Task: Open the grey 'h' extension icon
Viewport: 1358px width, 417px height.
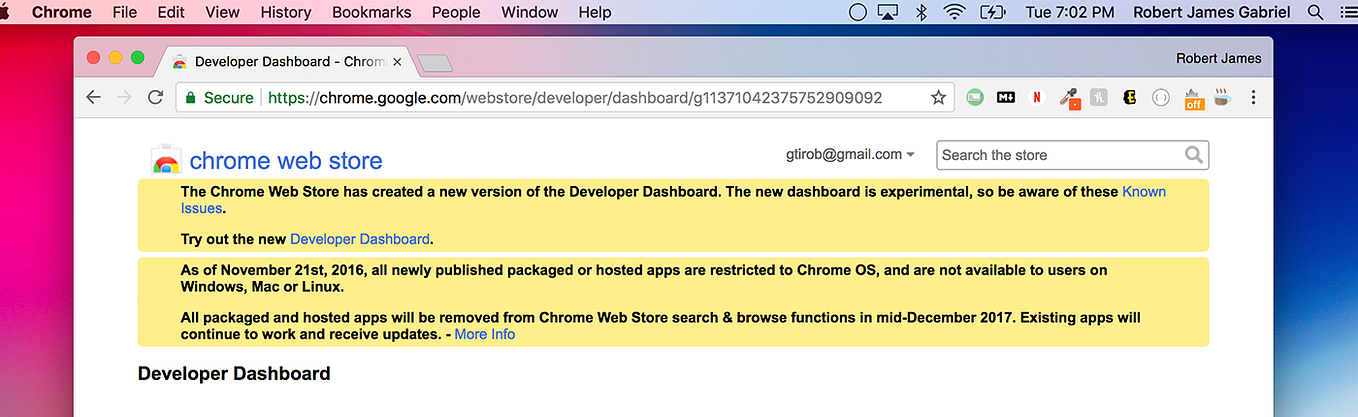Action: pyautogui.click(x=1099, y=98)
